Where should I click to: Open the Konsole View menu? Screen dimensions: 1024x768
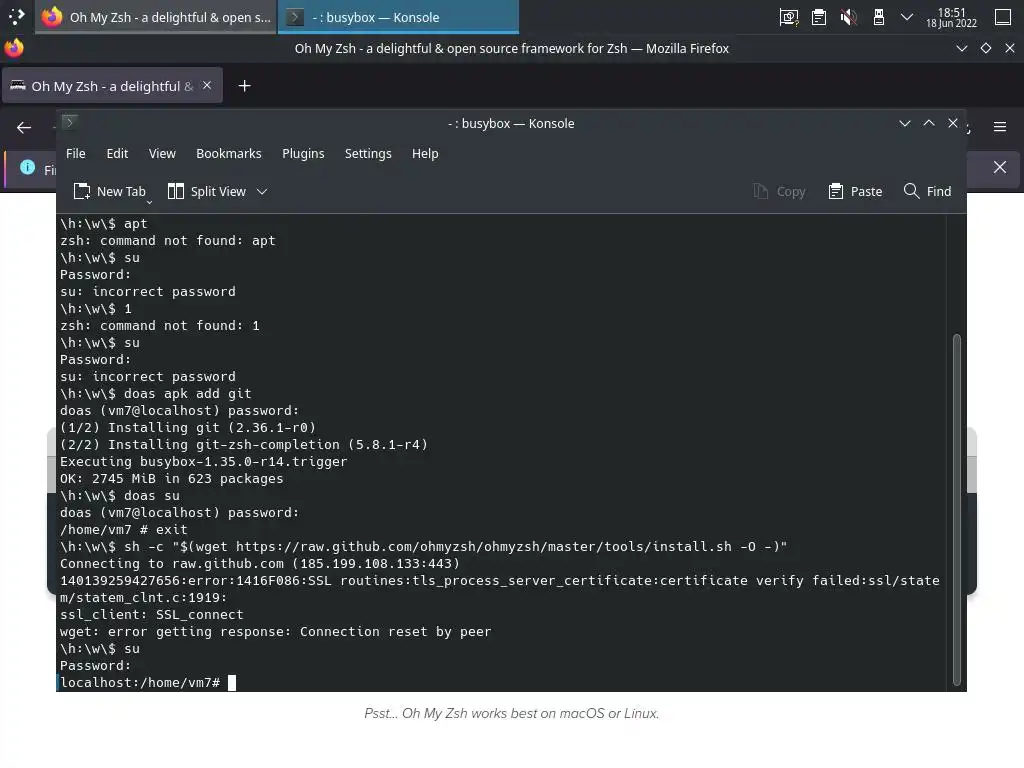pyautogui.click(x=162, y=153)
